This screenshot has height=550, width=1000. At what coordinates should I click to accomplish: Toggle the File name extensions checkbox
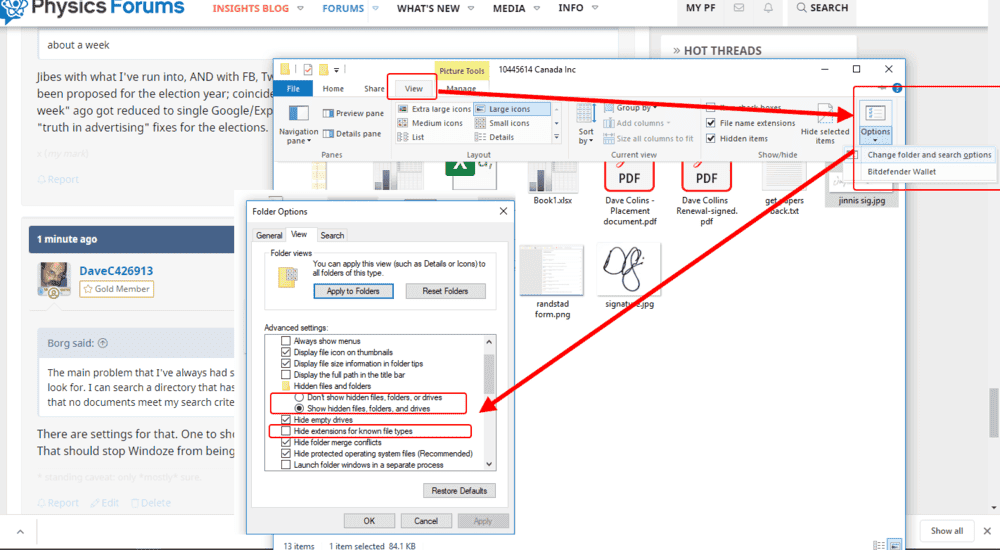(710, 123)
